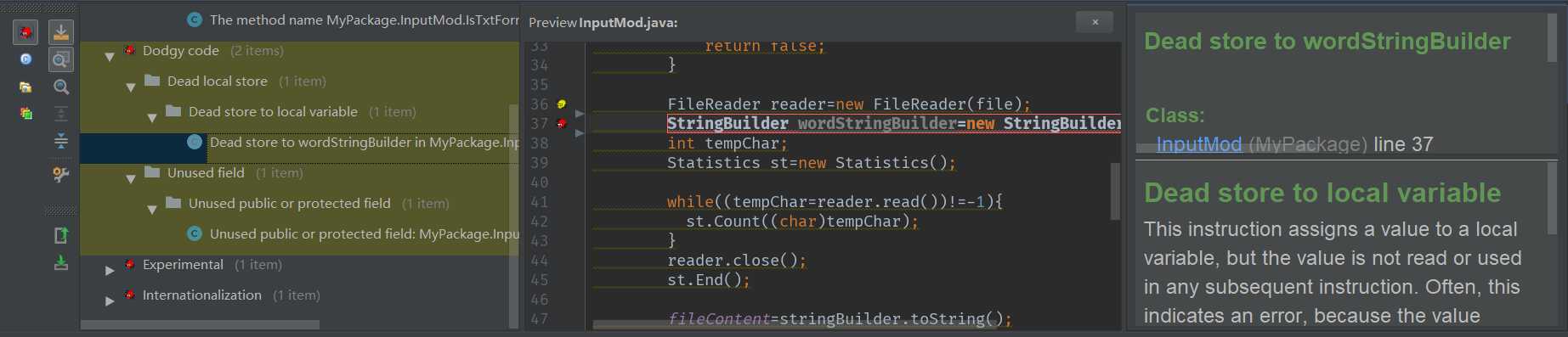Click code line 'st.End();'
The height and width of the screenshot is (337, 1568).
(x=708, y=280)
